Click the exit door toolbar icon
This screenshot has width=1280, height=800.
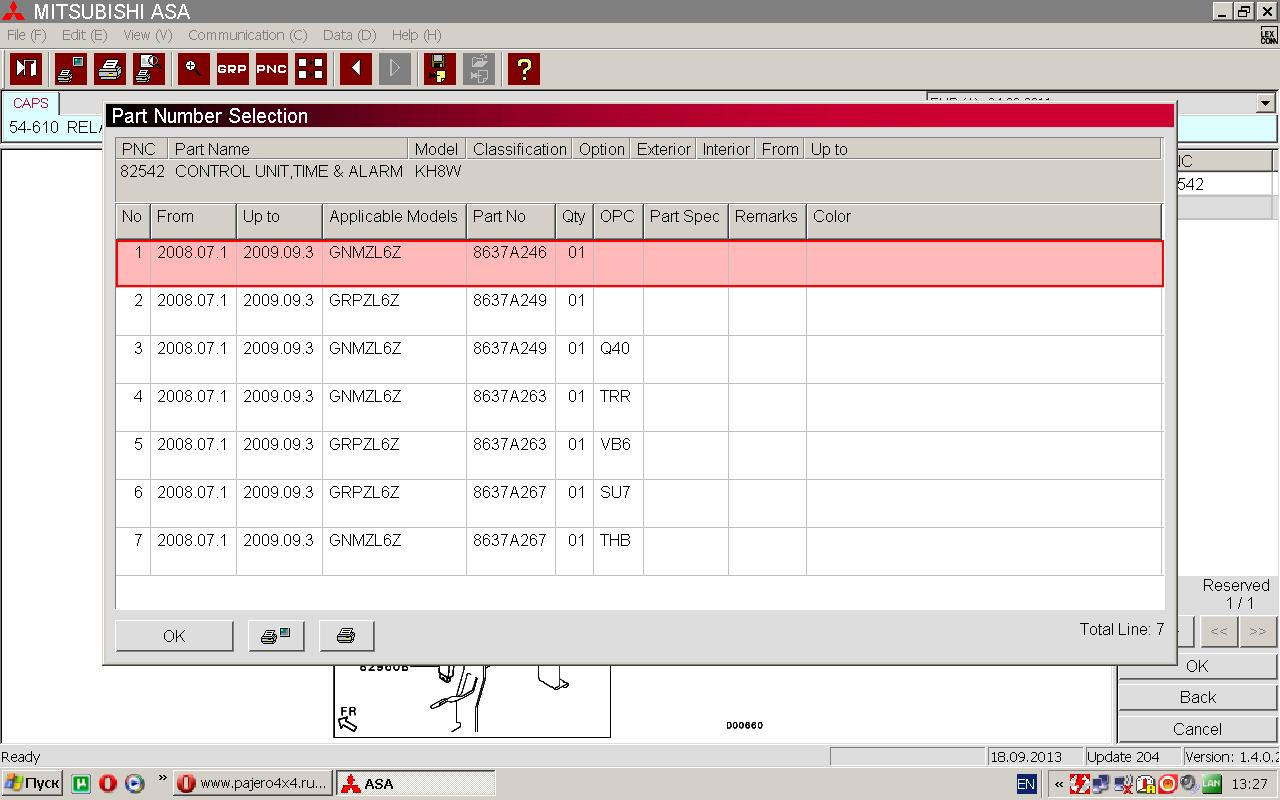26,69
